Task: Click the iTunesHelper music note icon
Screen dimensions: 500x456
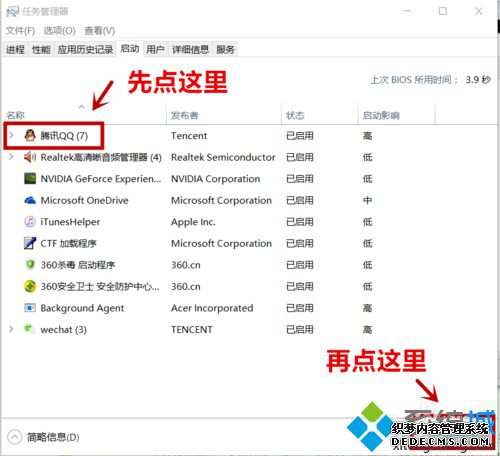Action: [x=30, y=222]
